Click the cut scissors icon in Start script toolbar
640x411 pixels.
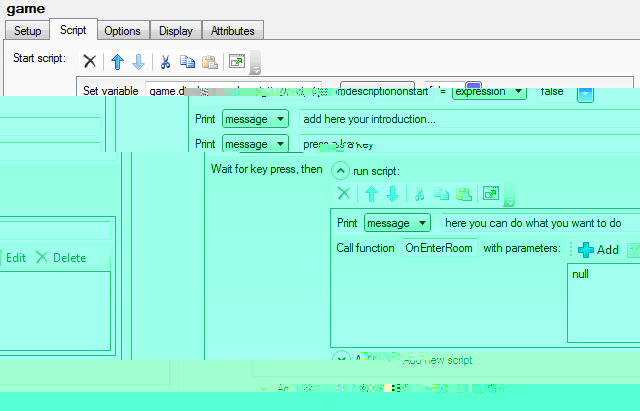pyautogui.click(x=166, y=62)
